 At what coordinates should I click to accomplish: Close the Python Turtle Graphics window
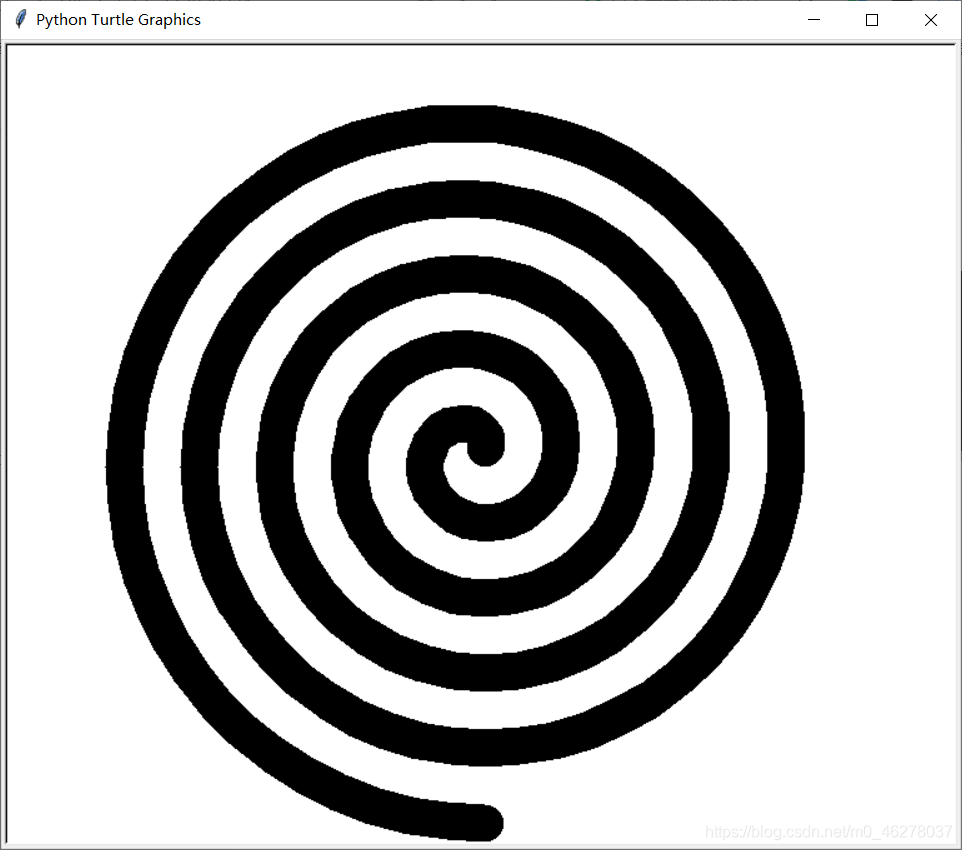(x=930, y=20)
